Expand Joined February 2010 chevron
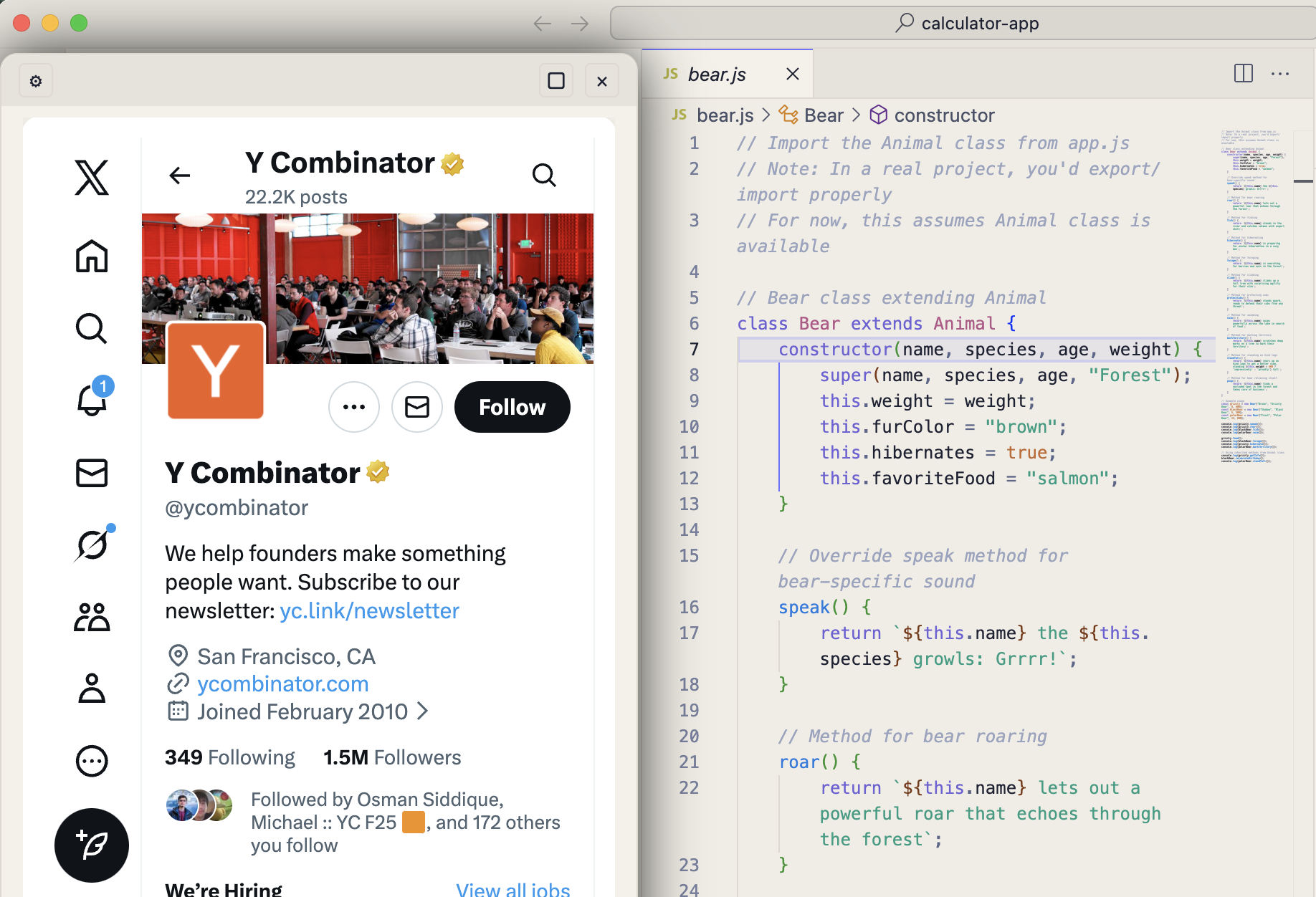 pyautogui.click(x=423, y=711)
